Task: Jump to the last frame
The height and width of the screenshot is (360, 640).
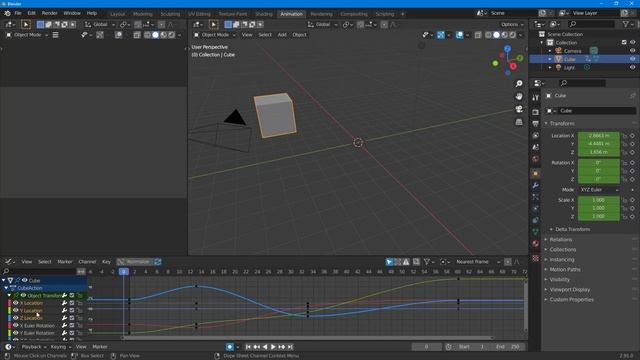Action: [x=290, y=347]
